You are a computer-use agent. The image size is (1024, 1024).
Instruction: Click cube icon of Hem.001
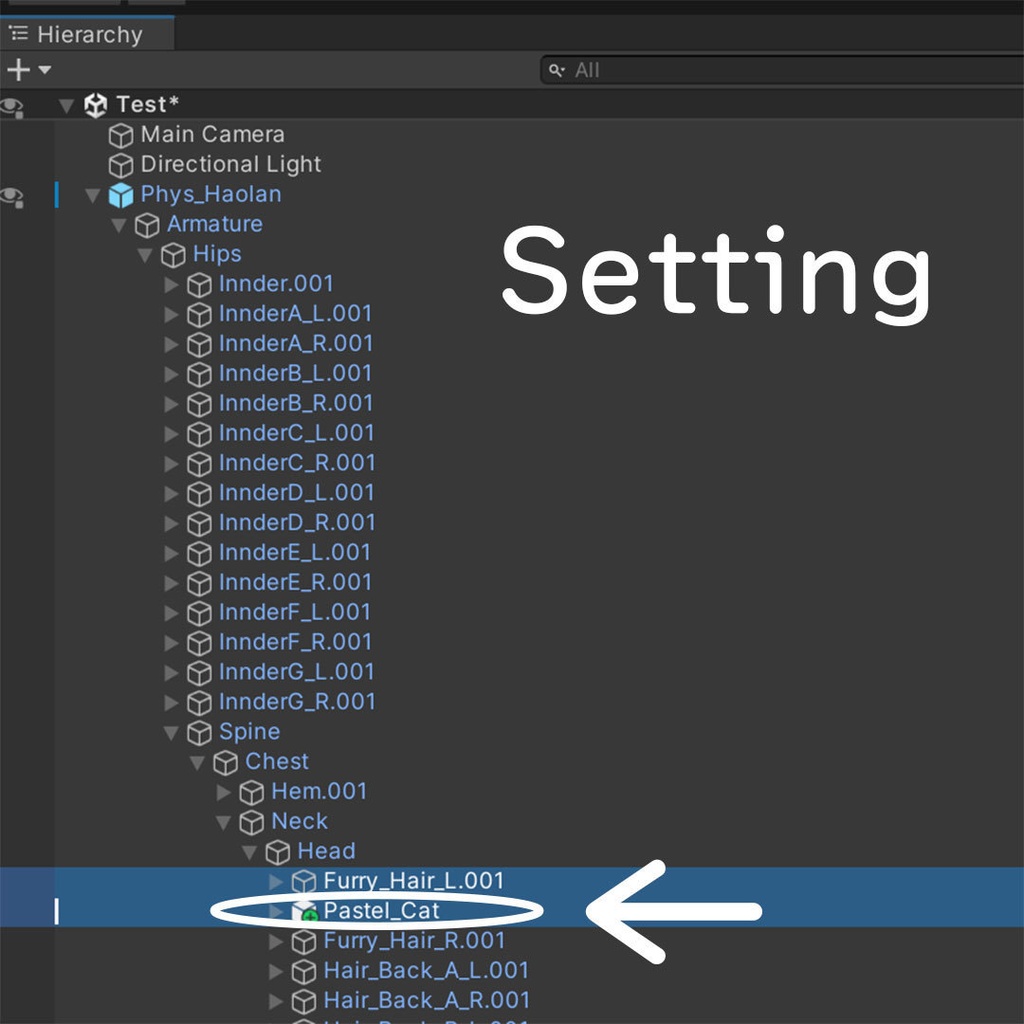click(x=251, y=792)
